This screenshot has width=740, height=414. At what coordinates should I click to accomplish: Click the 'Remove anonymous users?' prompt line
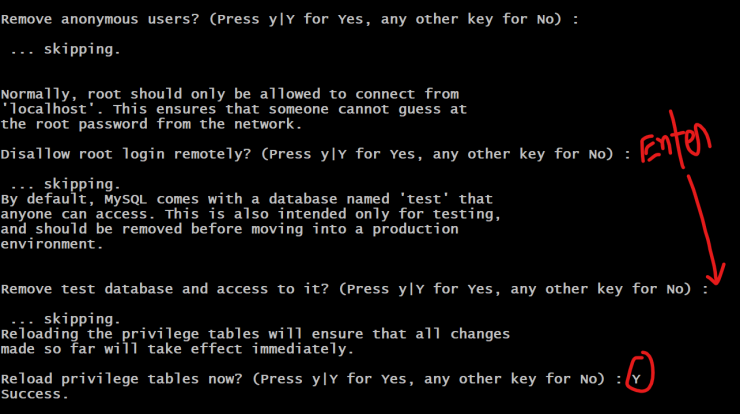[x=290, y=19]
